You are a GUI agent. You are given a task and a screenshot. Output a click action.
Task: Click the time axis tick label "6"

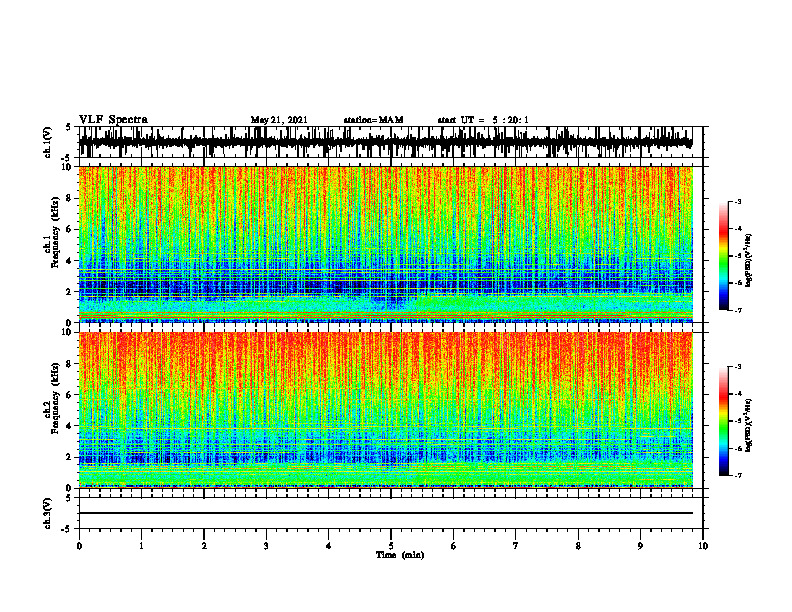454,546
